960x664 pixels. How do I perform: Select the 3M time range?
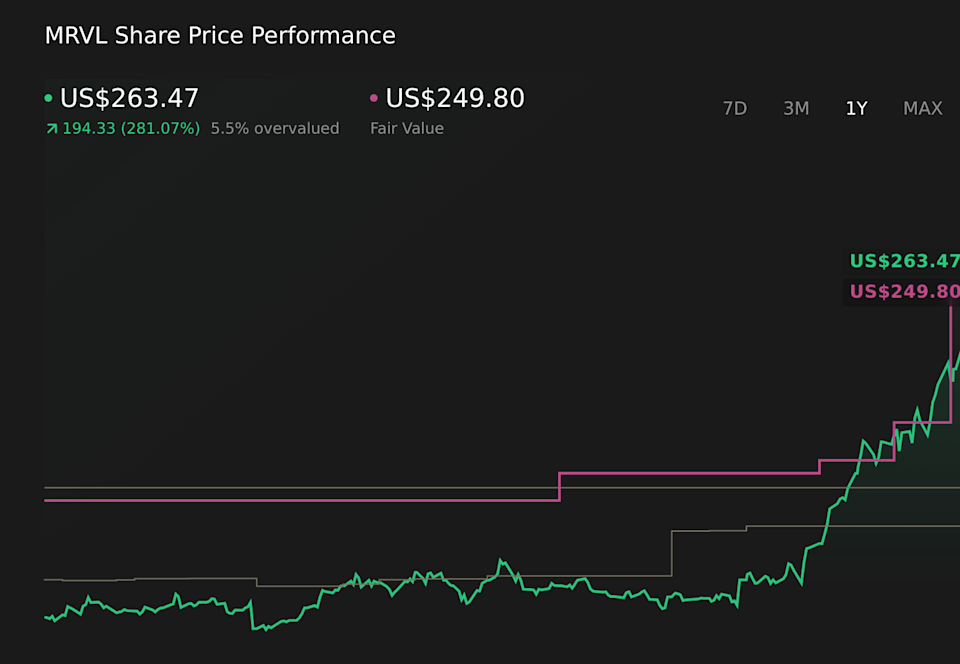(x=796, y=108)
